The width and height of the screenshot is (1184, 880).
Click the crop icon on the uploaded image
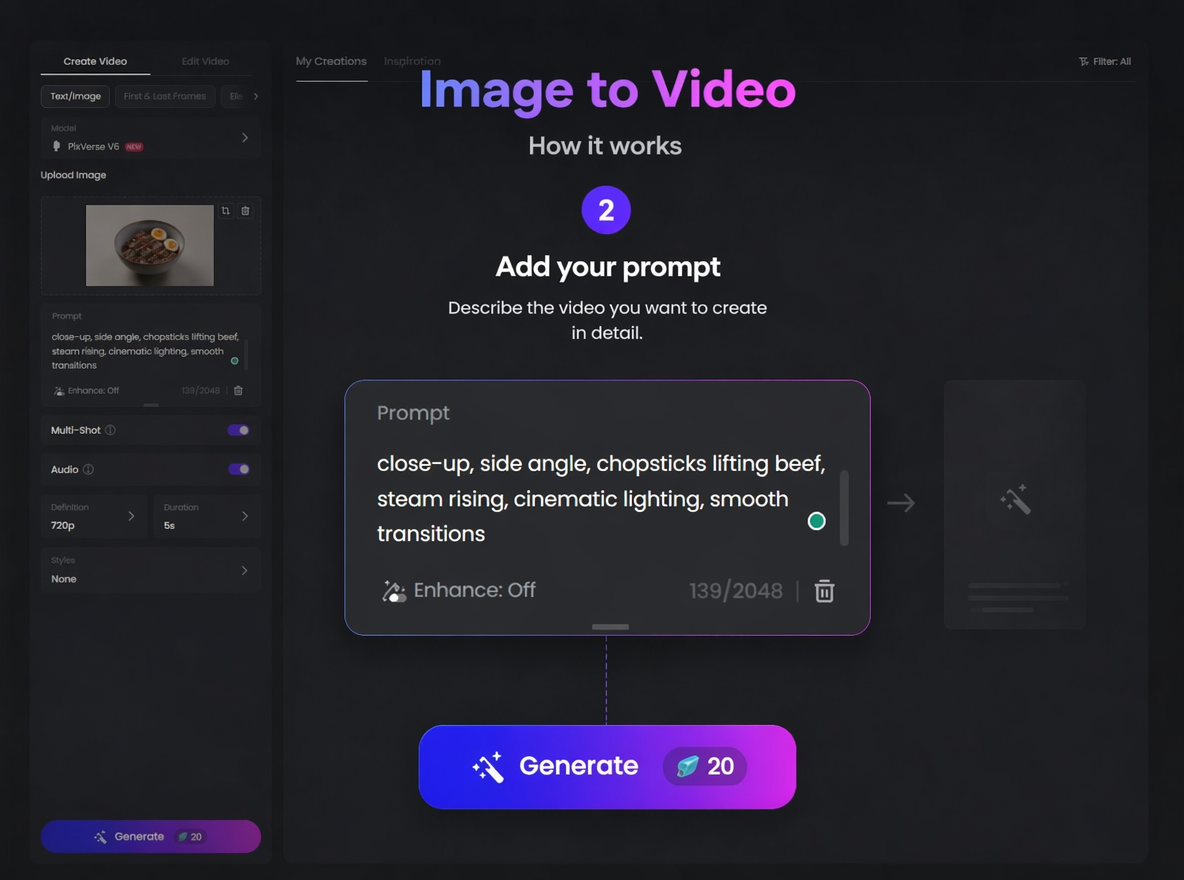tap(226, 211)
